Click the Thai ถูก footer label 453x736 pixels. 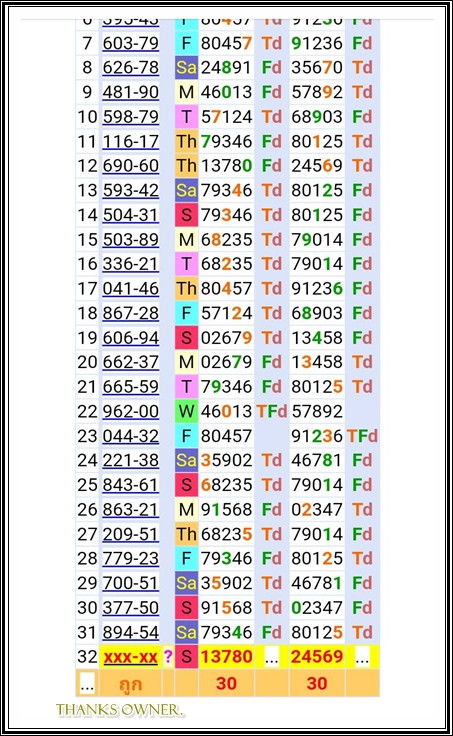[x=130, y=684]
